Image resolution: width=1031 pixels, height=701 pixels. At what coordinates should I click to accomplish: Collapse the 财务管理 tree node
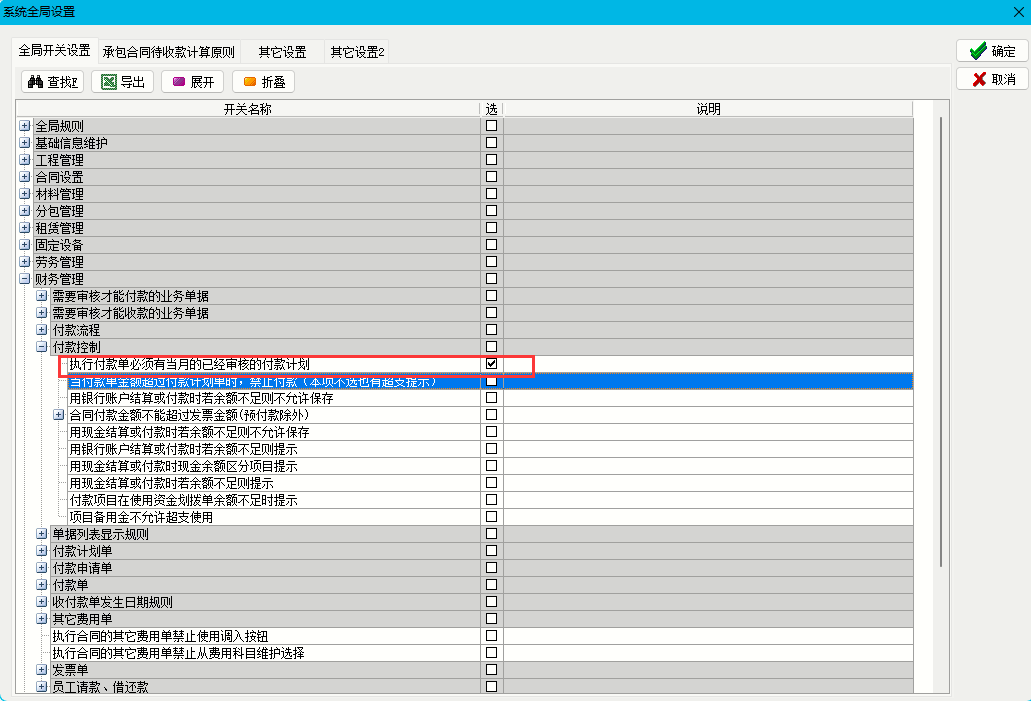25,279
